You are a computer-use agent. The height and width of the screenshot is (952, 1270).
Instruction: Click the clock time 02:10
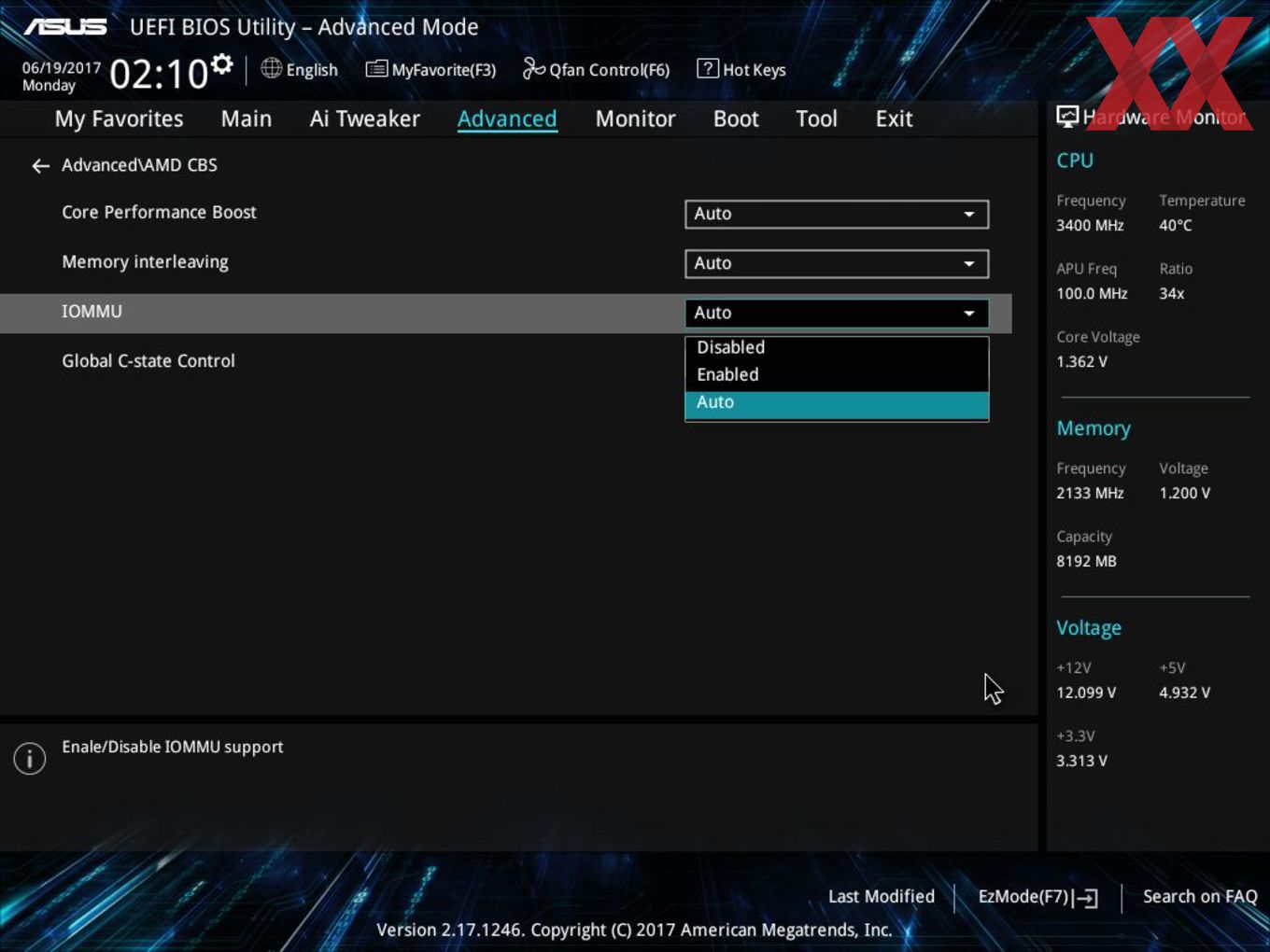(x=158, y=75)
